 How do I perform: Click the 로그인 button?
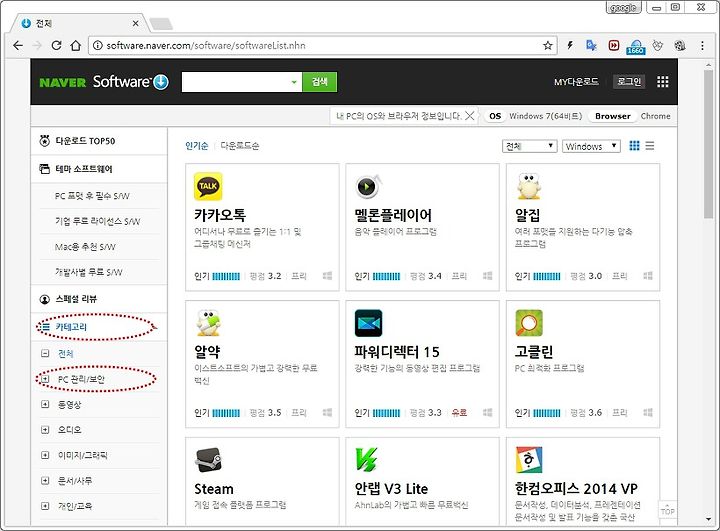629,82
